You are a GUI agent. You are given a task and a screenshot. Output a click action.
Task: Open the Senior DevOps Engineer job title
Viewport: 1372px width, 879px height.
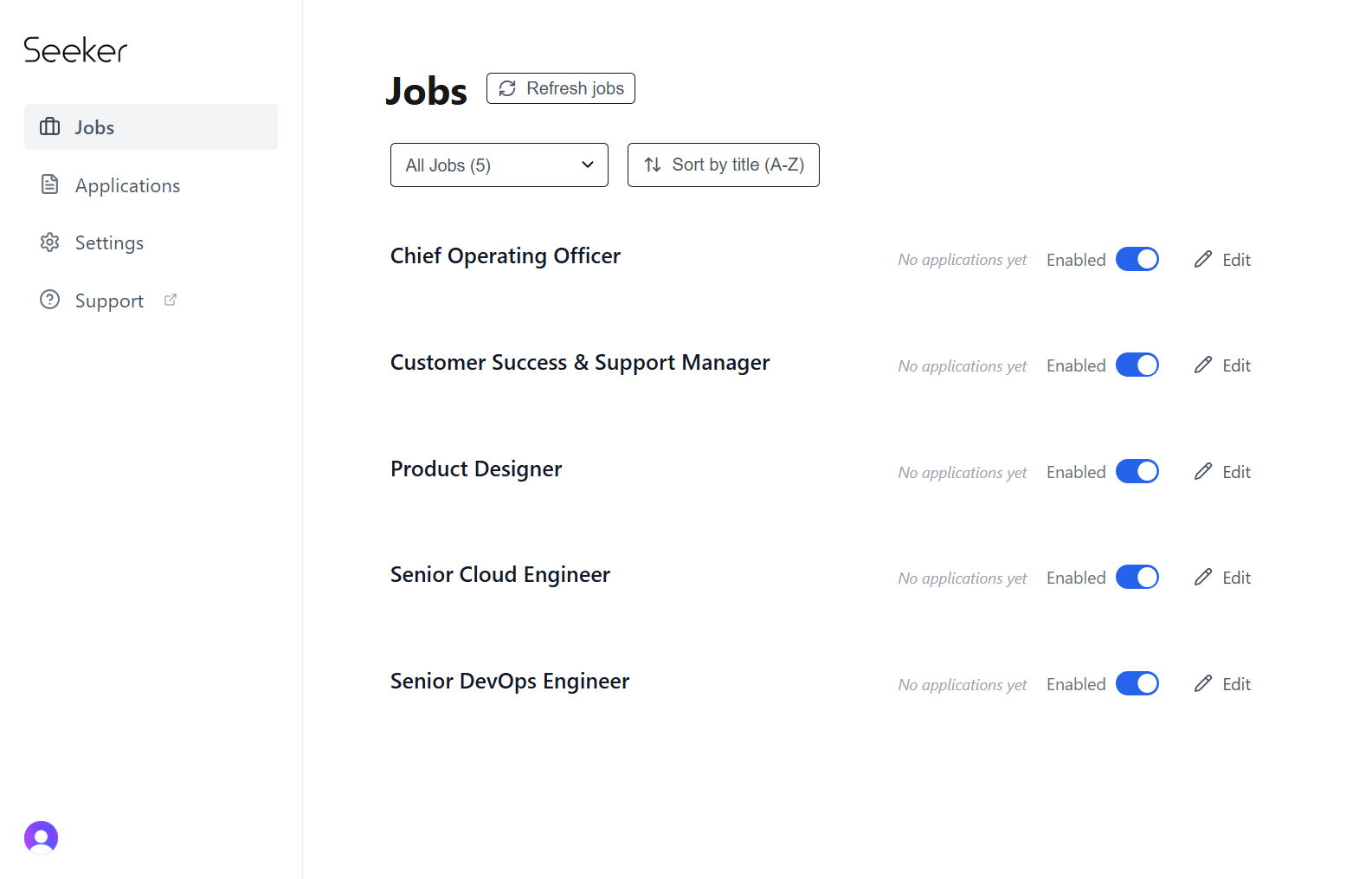(x=510, y=682)
